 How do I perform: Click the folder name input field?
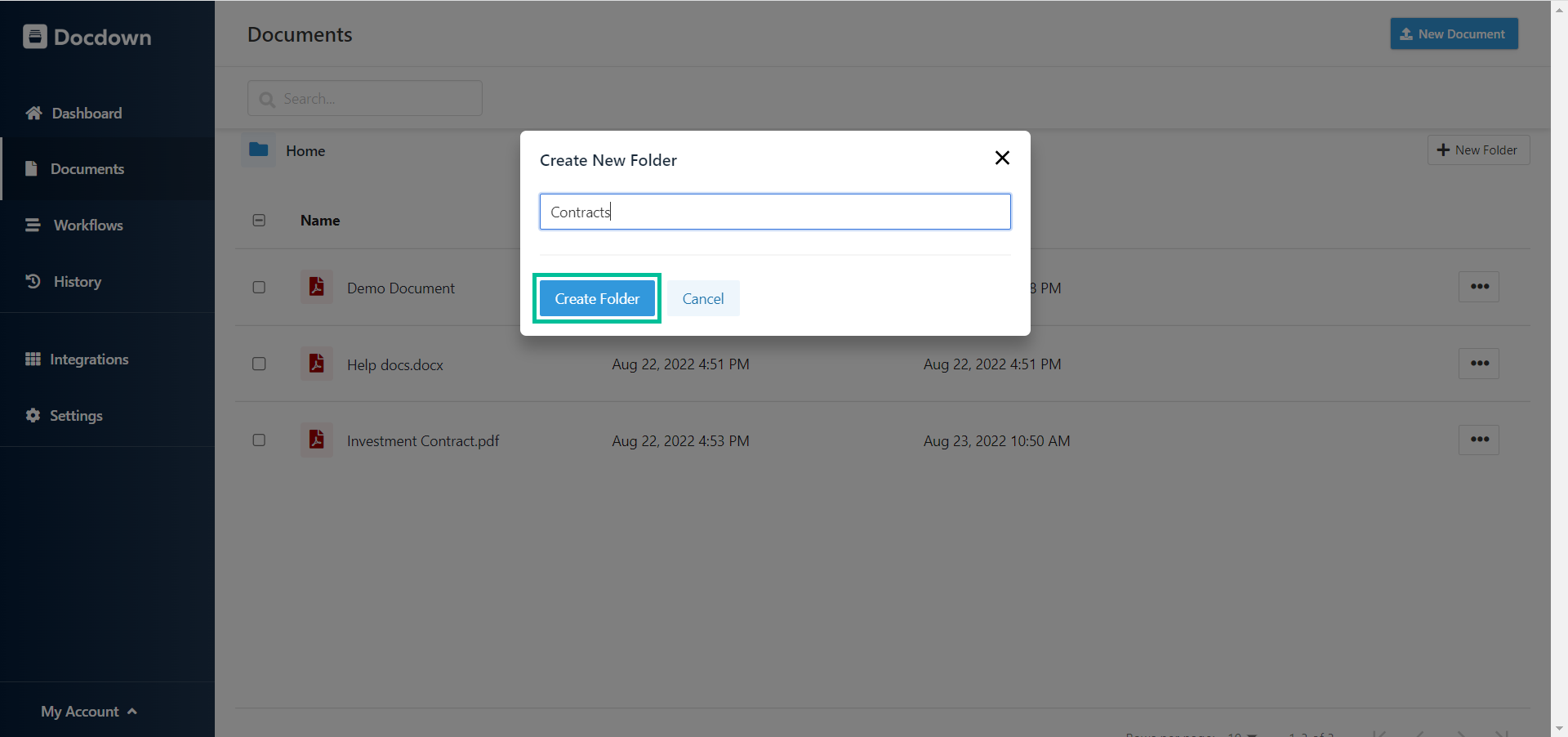(x=775, y=212)
